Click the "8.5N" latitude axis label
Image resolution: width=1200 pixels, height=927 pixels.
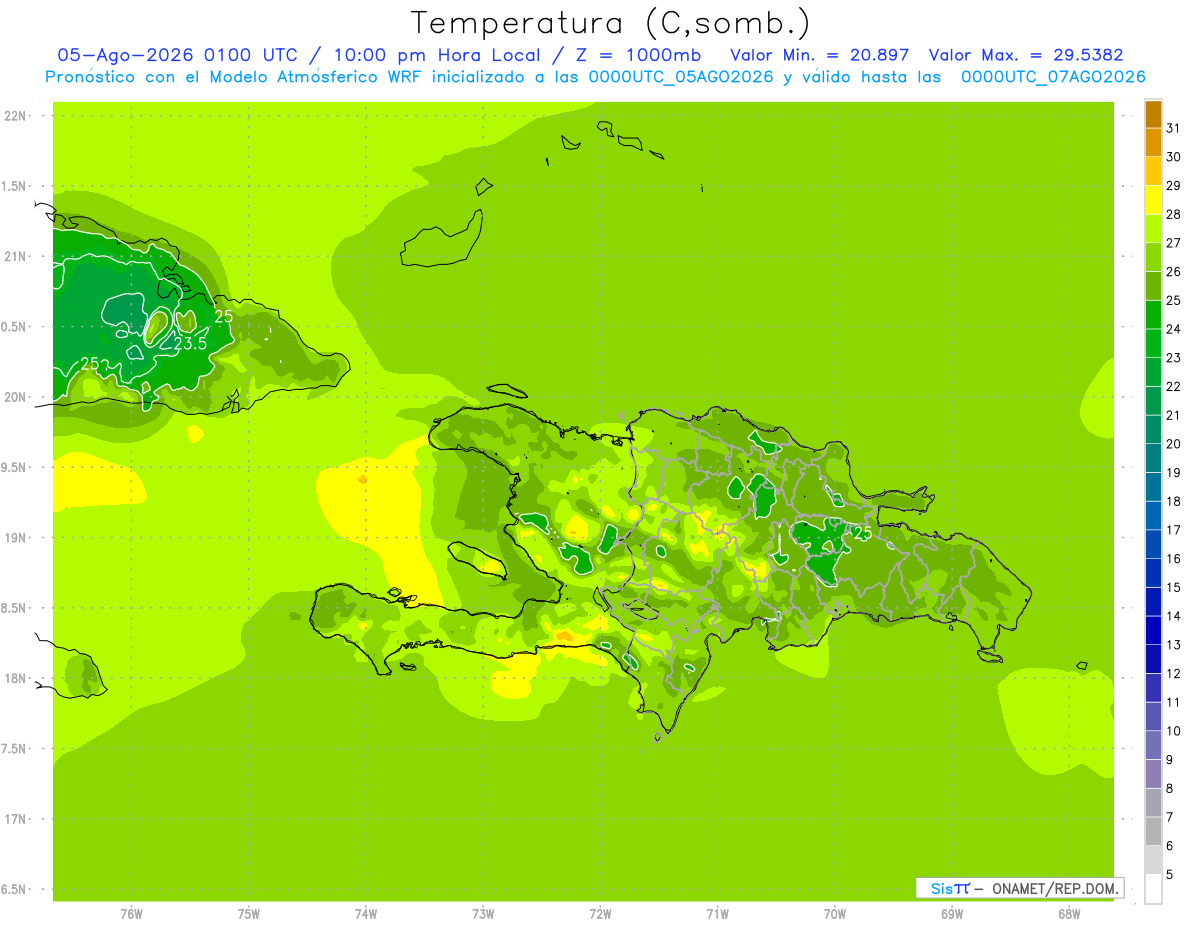point(15,608)
